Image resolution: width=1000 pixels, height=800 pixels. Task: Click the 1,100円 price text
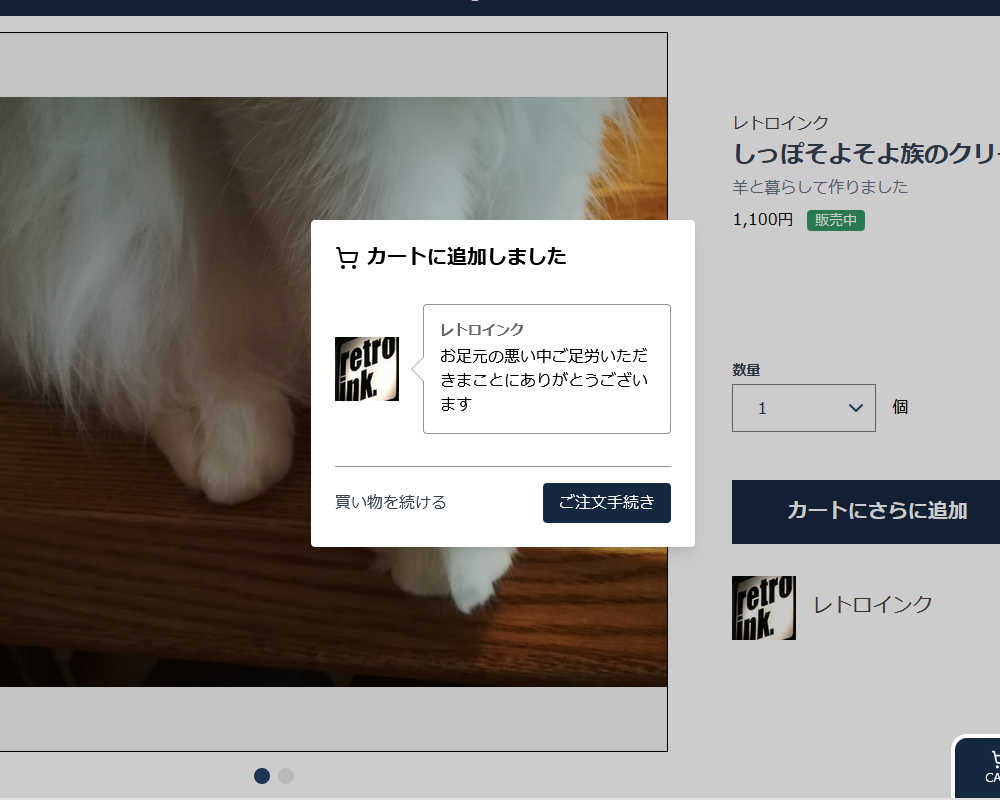click(x=762, y=220)
